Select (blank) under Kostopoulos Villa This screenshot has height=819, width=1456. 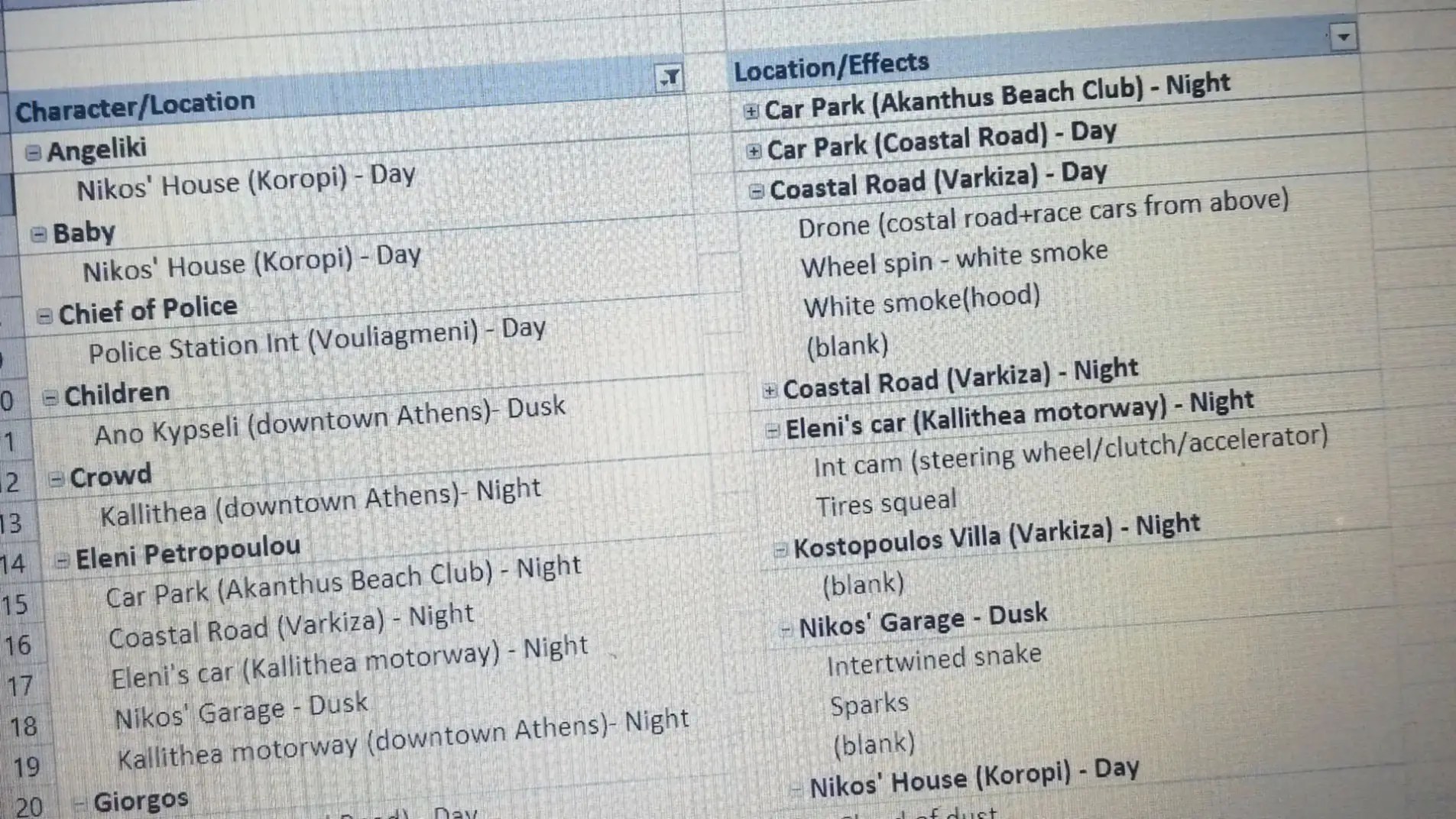point(864,585)
